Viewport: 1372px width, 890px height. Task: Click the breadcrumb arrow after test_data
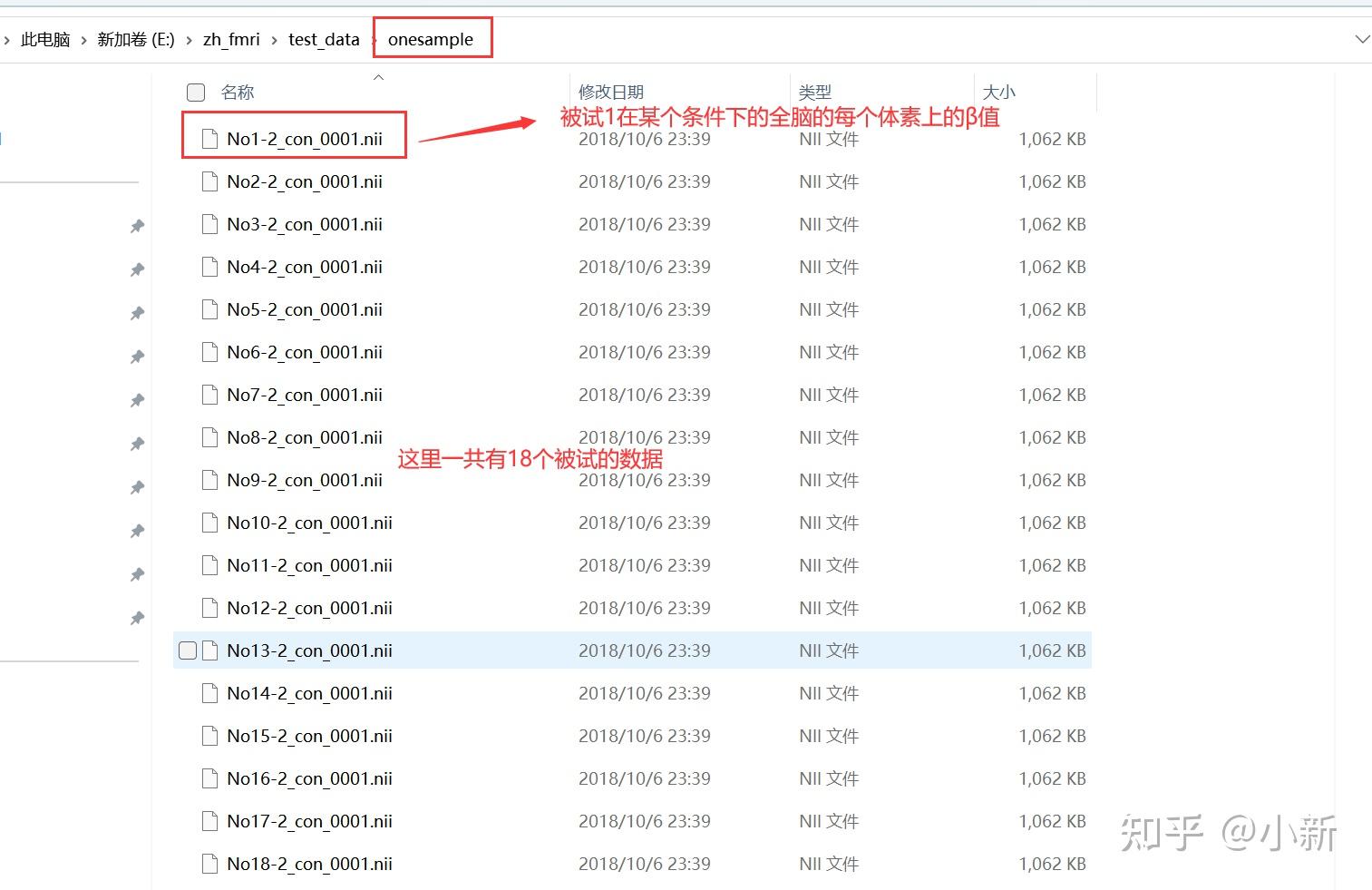374,39
